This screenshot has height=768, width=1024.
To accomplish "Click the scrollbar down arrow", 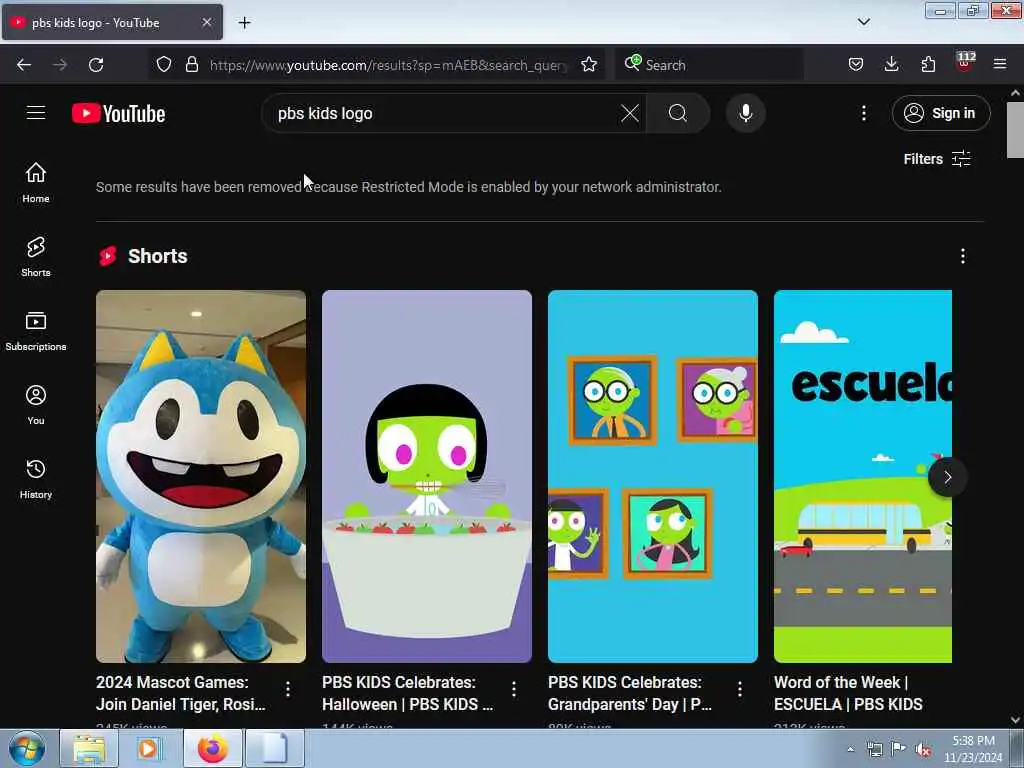I will tap(1015, 720).
